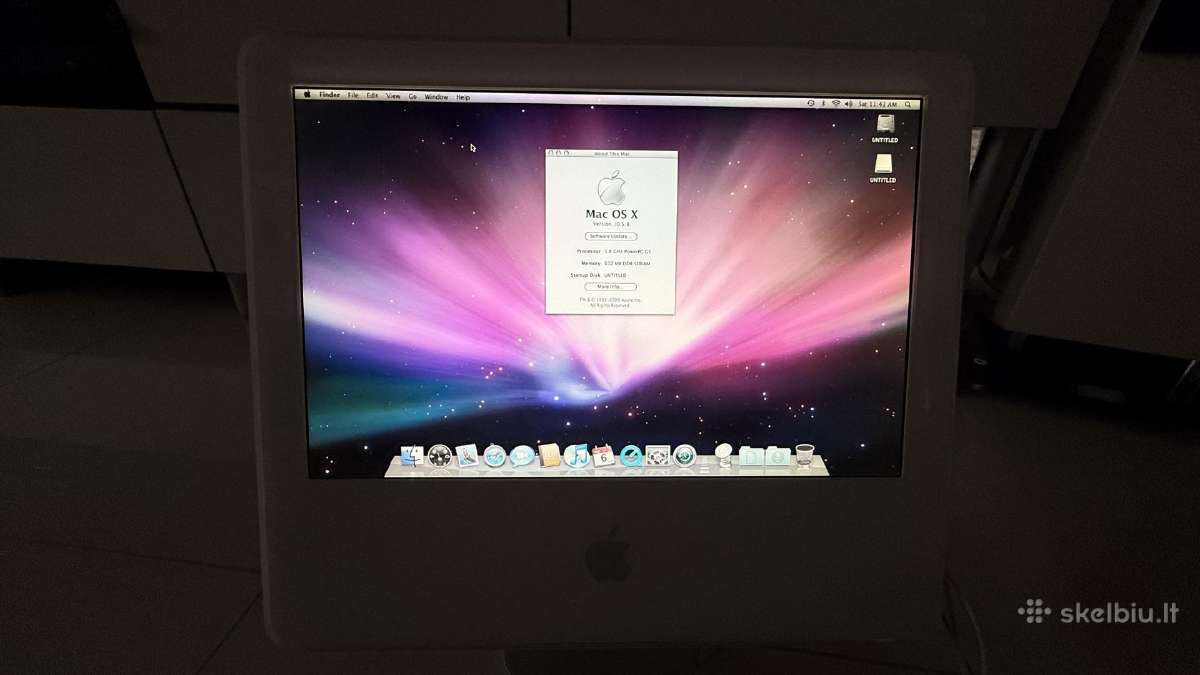Viewport: 1200px width, 675px height.
Task: Click the Startup Disk UNTITLED line
Action: [598, 275]
